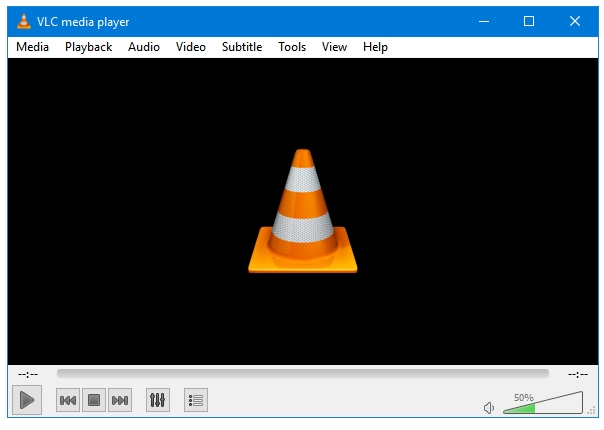The width and height of the screenshot is (604, 430).
Task: Open the Media menu
Action: (32, 47)
